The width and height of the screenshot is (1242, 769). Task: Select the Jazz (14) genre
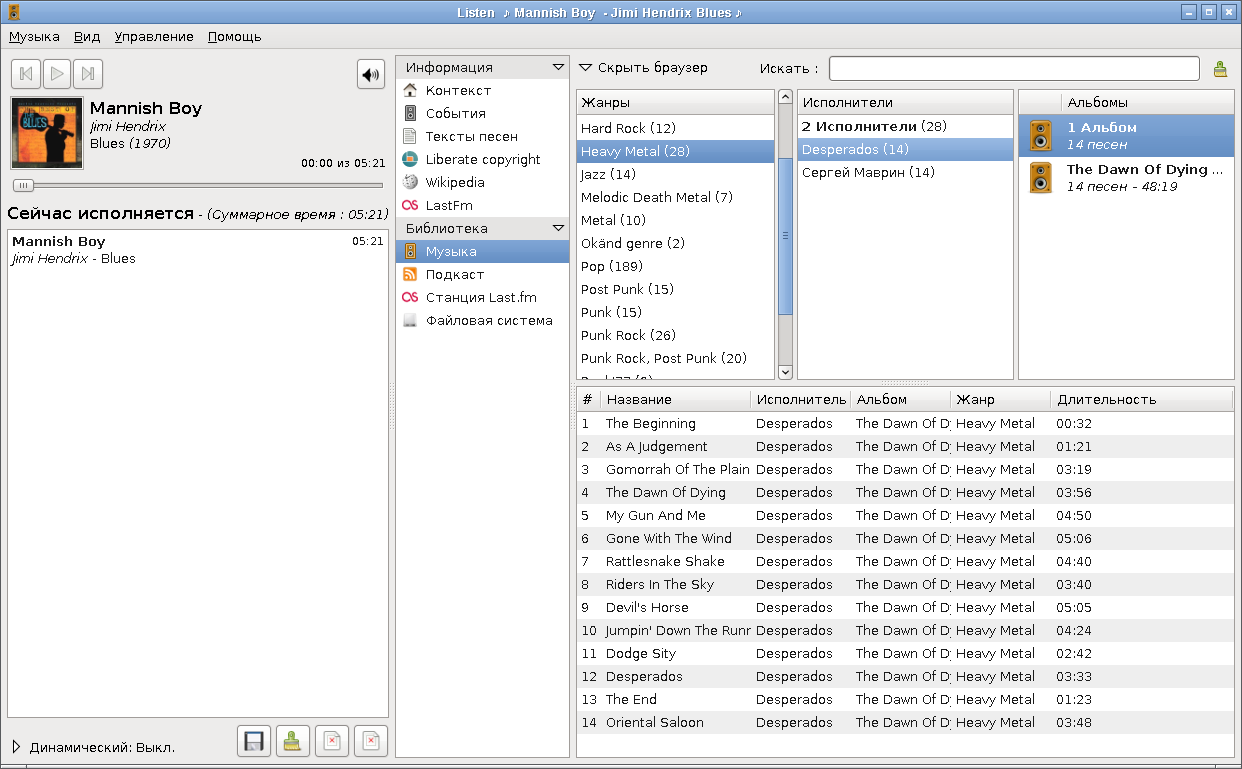(x=675, y=174)
